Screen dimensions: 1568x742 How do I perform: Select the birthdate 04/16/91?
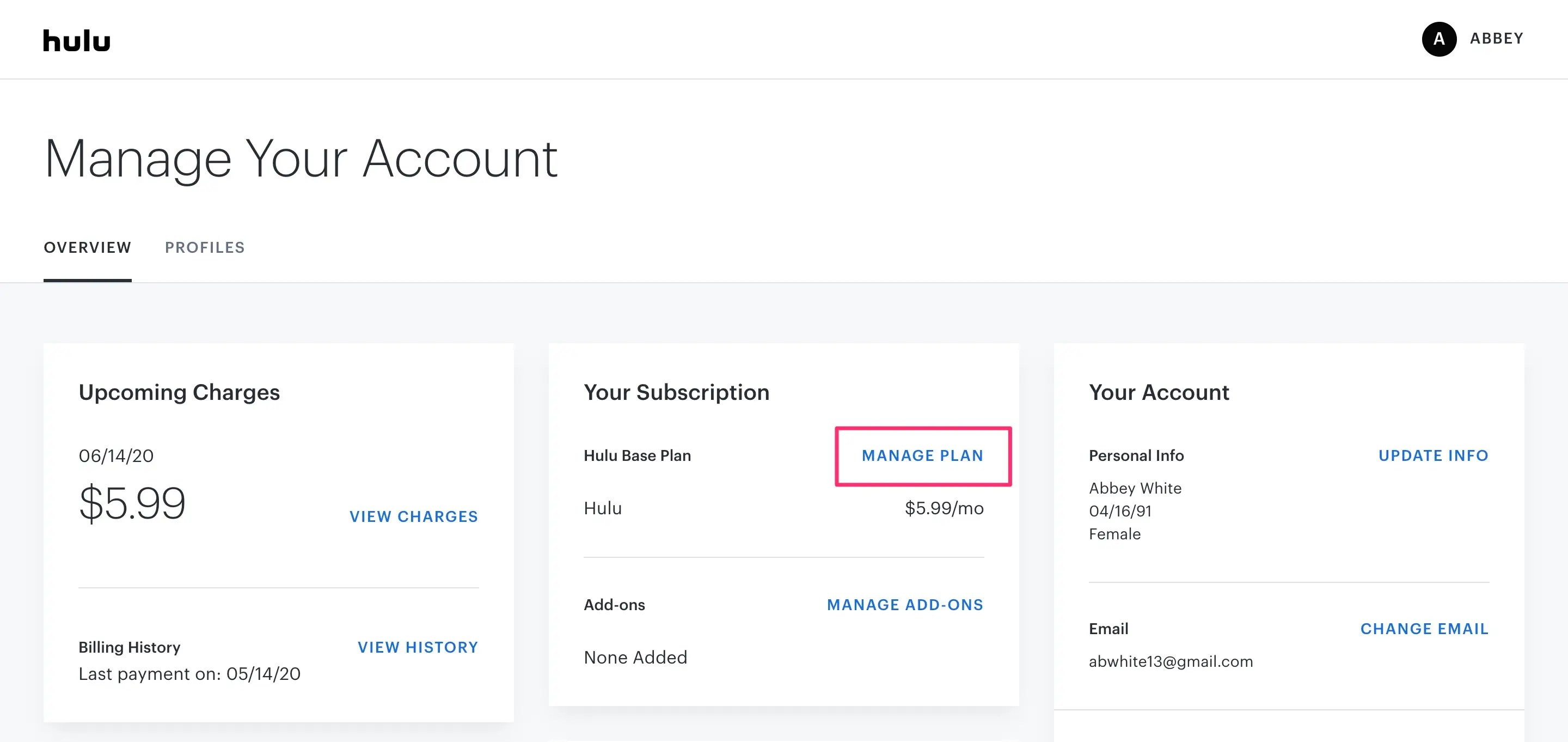pos(1120,511)
